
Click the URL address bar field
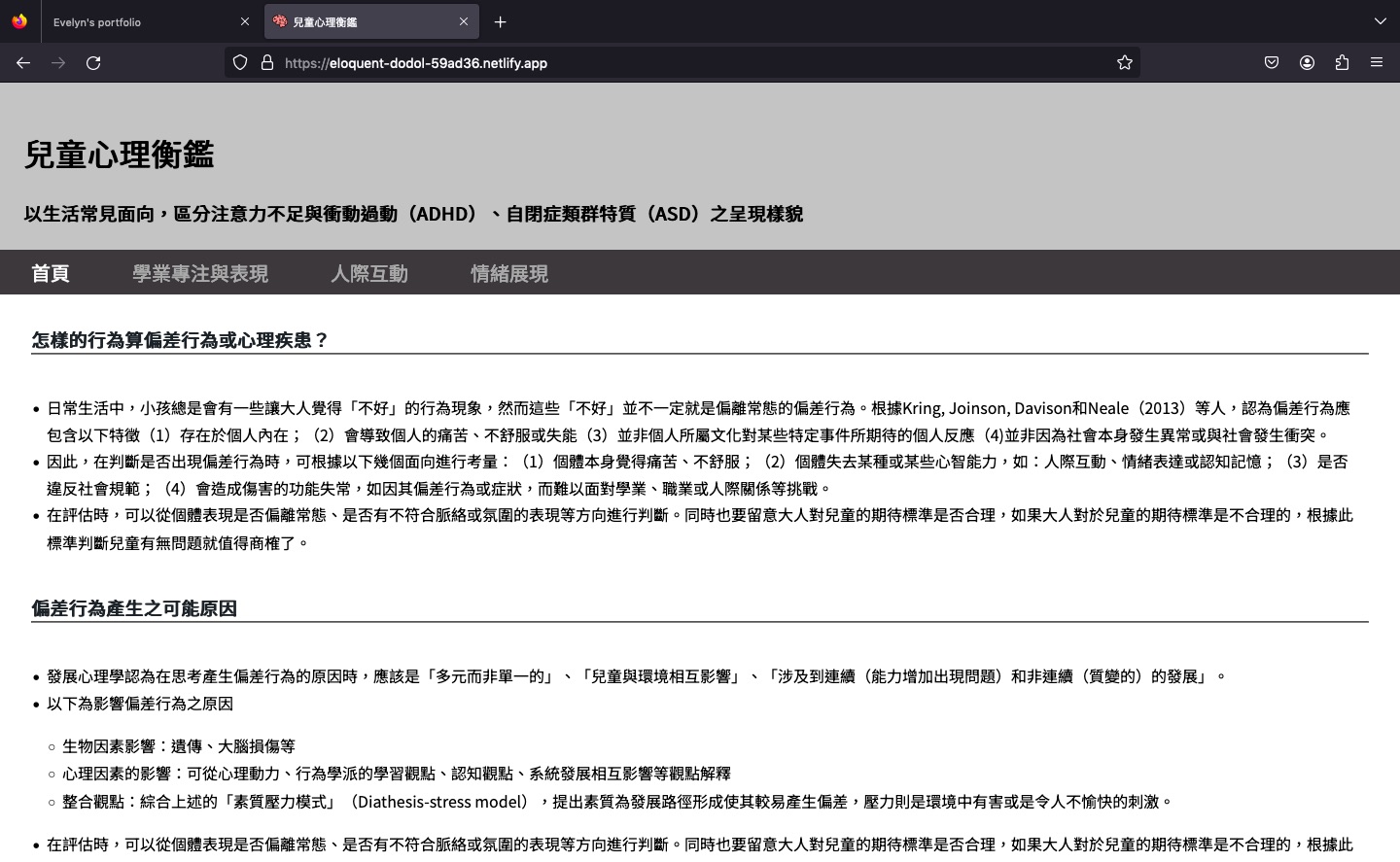click(x=681, y=62)
